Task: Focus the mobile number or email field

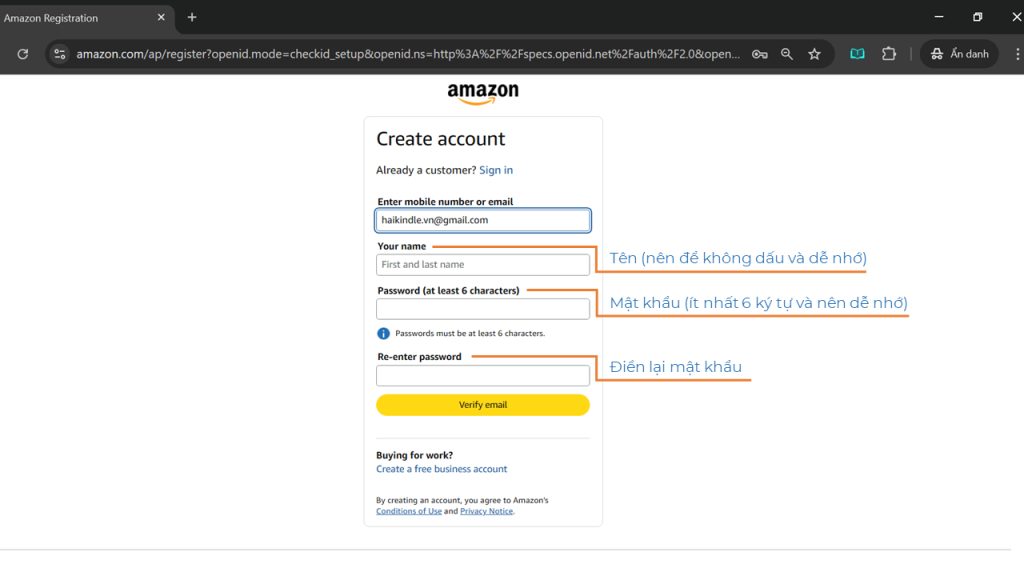Action: coord(483,220)
